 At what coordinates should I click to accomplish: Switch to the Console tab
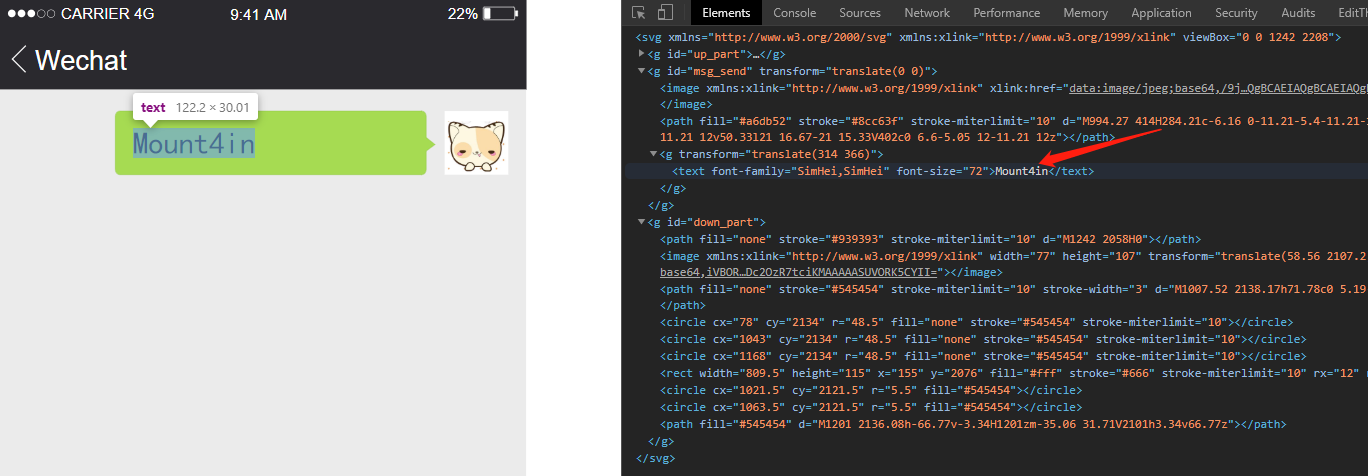794,13
